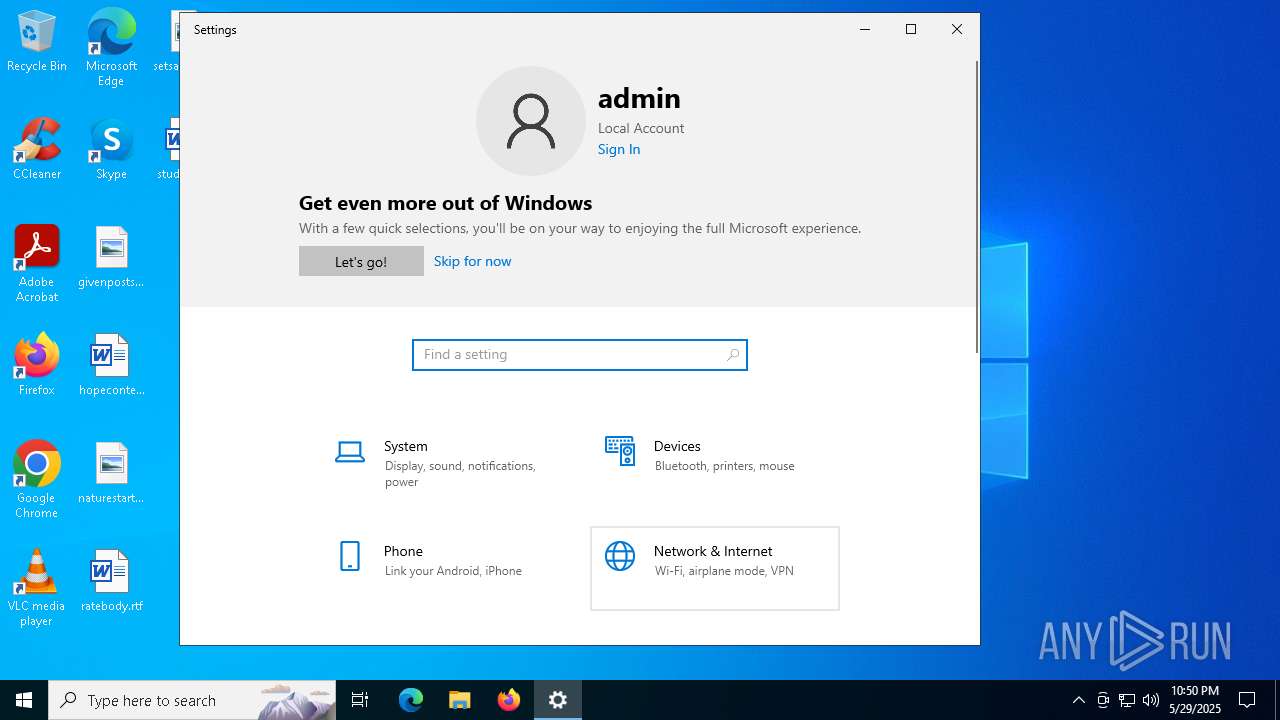
Task: Click the Settings window vertical scrollbar
Action: coord(977,206)
